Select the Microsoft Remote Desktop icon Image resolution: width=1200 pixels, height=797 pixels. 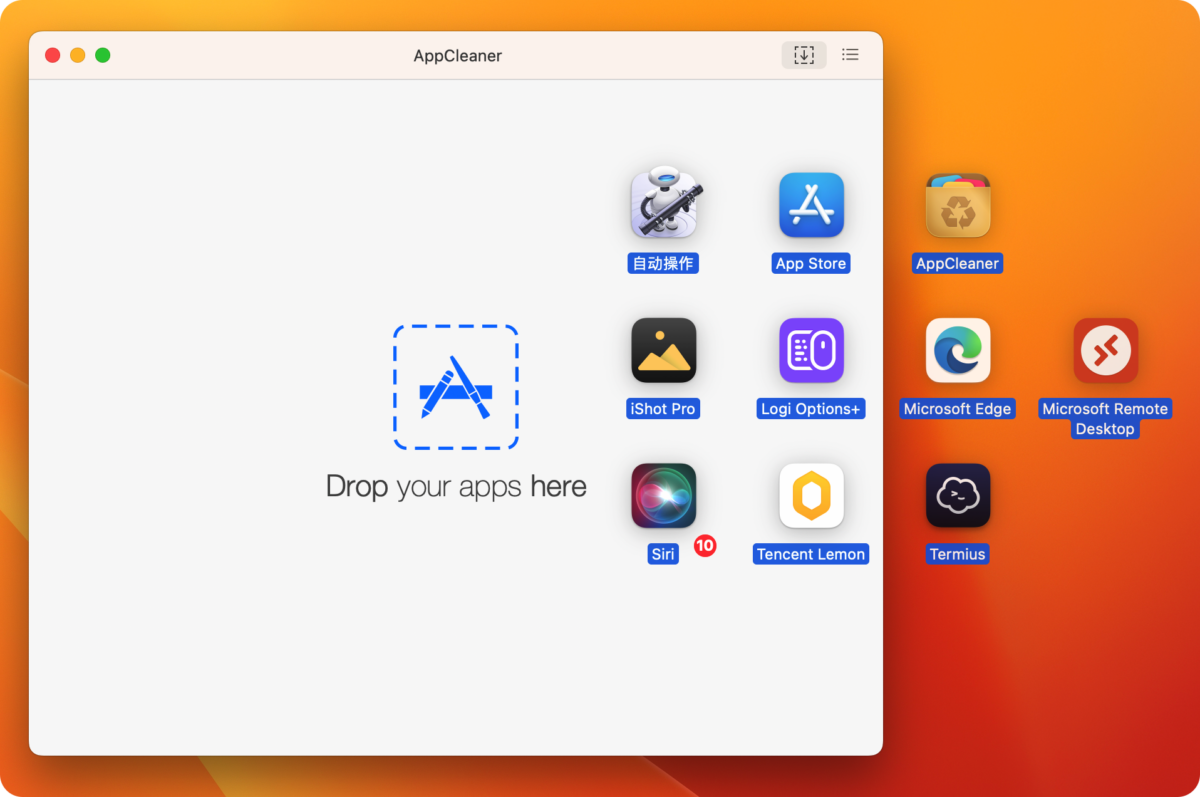(x=1106, y=350)
